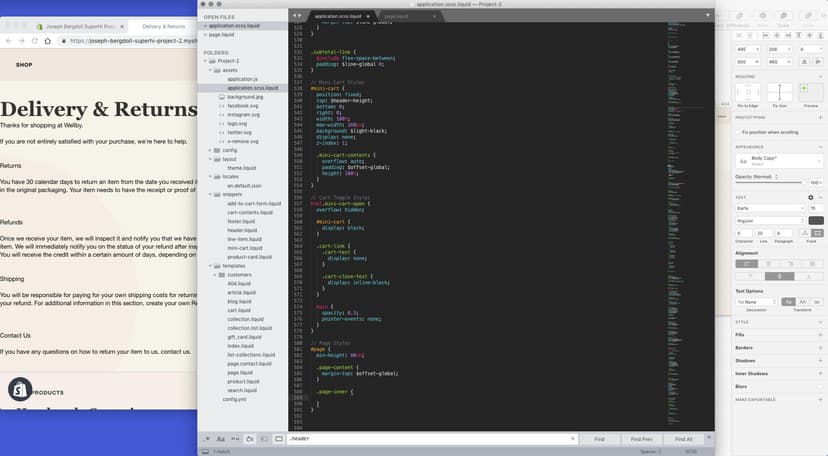Click the Pin to Edge resizing icon

pyautogui.click(x=748, y=92)
